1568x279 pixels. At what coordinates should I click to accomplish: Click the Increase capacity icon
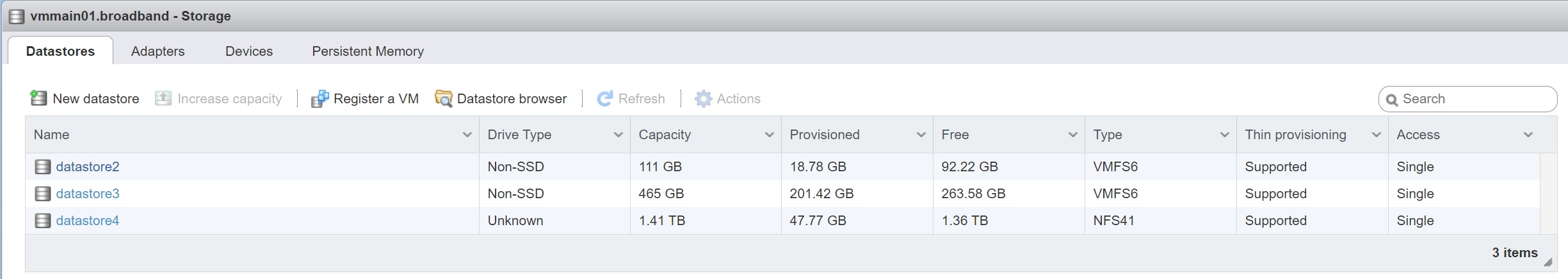tap(163, 98)
